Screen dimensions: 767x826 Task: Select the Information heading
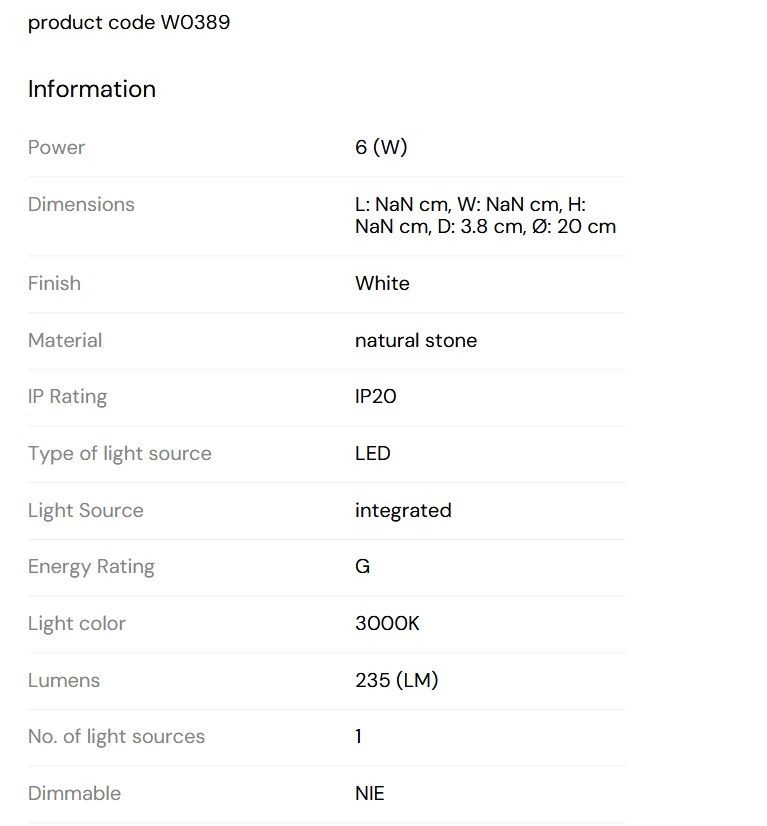(92, 89)
